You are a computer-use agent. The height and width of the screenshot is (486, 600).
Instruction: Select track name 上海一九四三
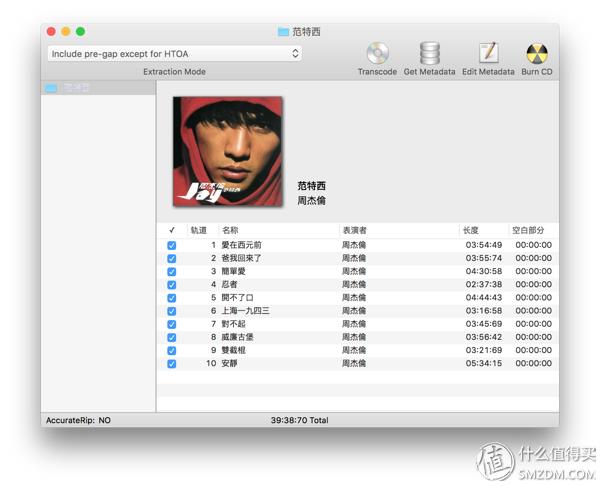(x=245, y=311)
